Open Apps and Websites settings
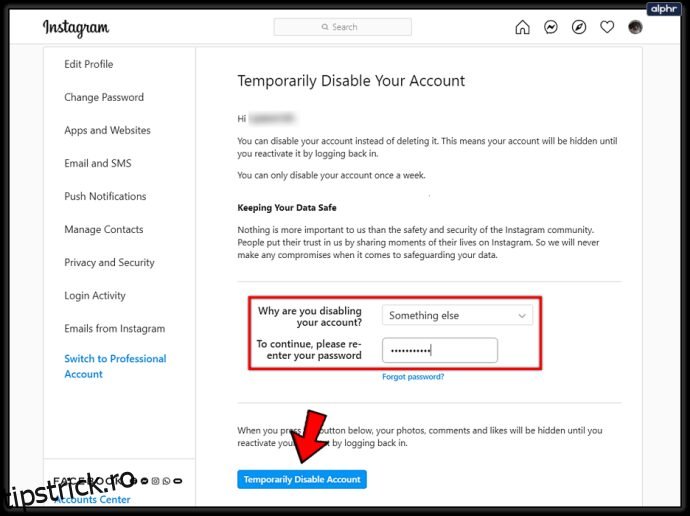The image size is (690, 516). tap(107, 130)
